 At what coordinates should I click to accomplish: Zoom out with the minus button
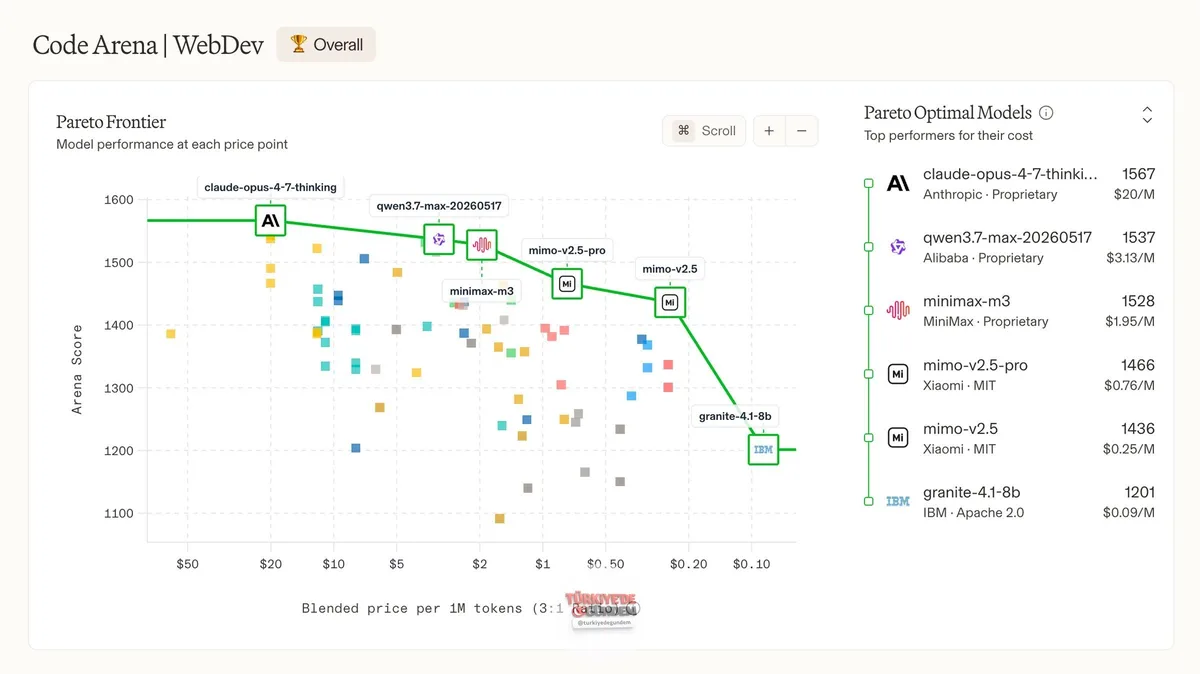click(x=802, y=131)
